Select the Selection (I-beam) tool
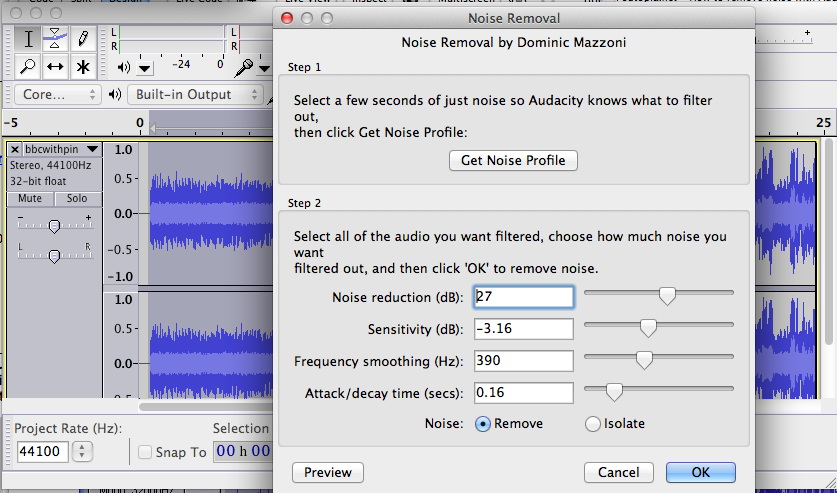The width and height of the screenshot is (837, 493). [28, 39]
